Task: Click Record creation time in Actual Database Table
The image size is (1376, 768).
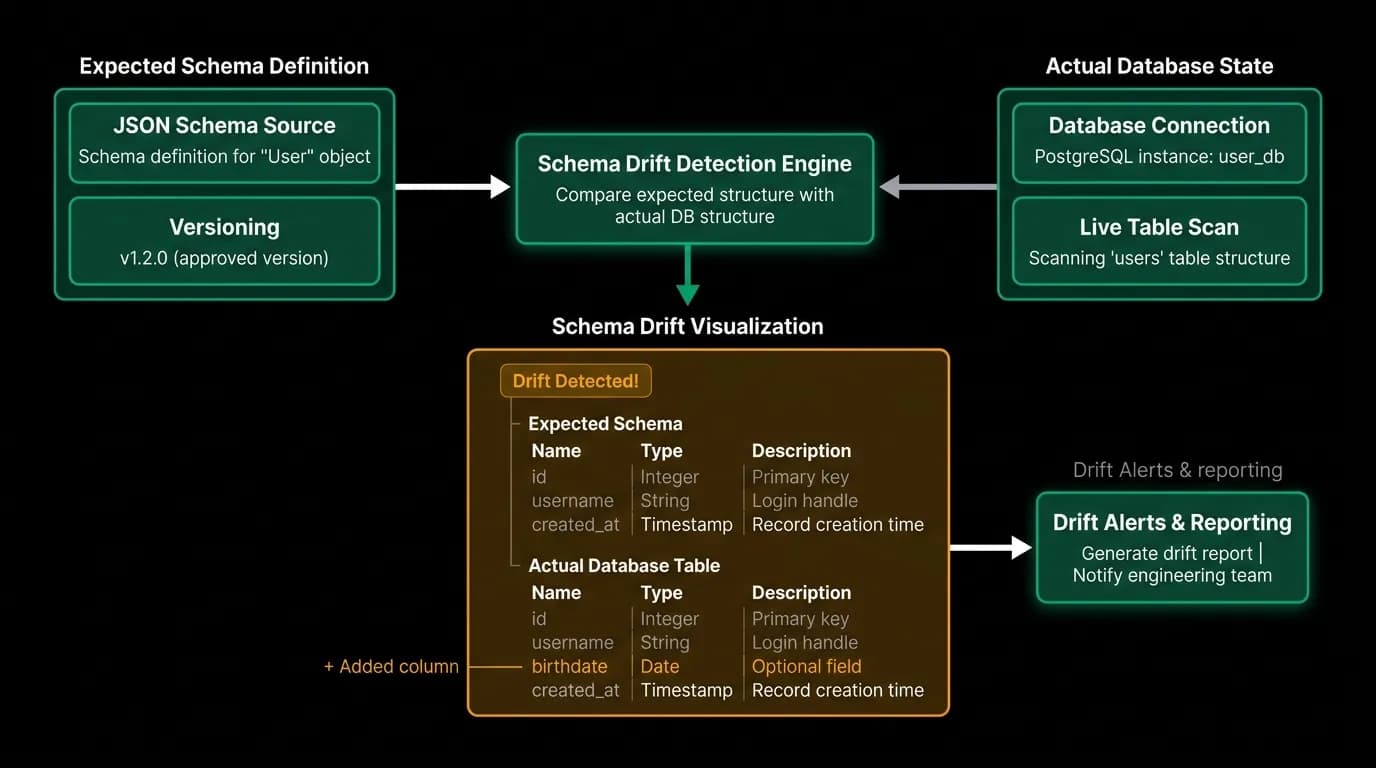Action: point(838,690)
